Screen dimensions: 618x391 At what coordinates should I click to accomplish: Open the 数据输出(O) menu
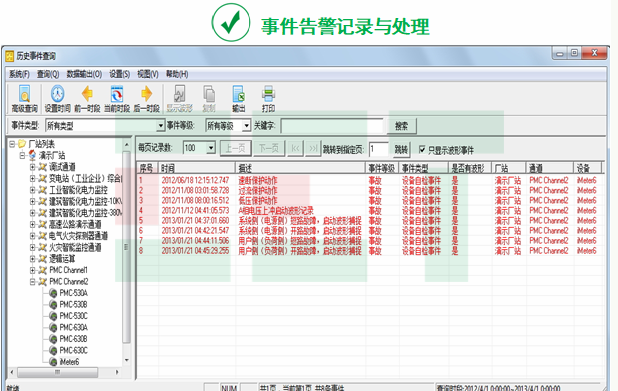click(84, 74)
